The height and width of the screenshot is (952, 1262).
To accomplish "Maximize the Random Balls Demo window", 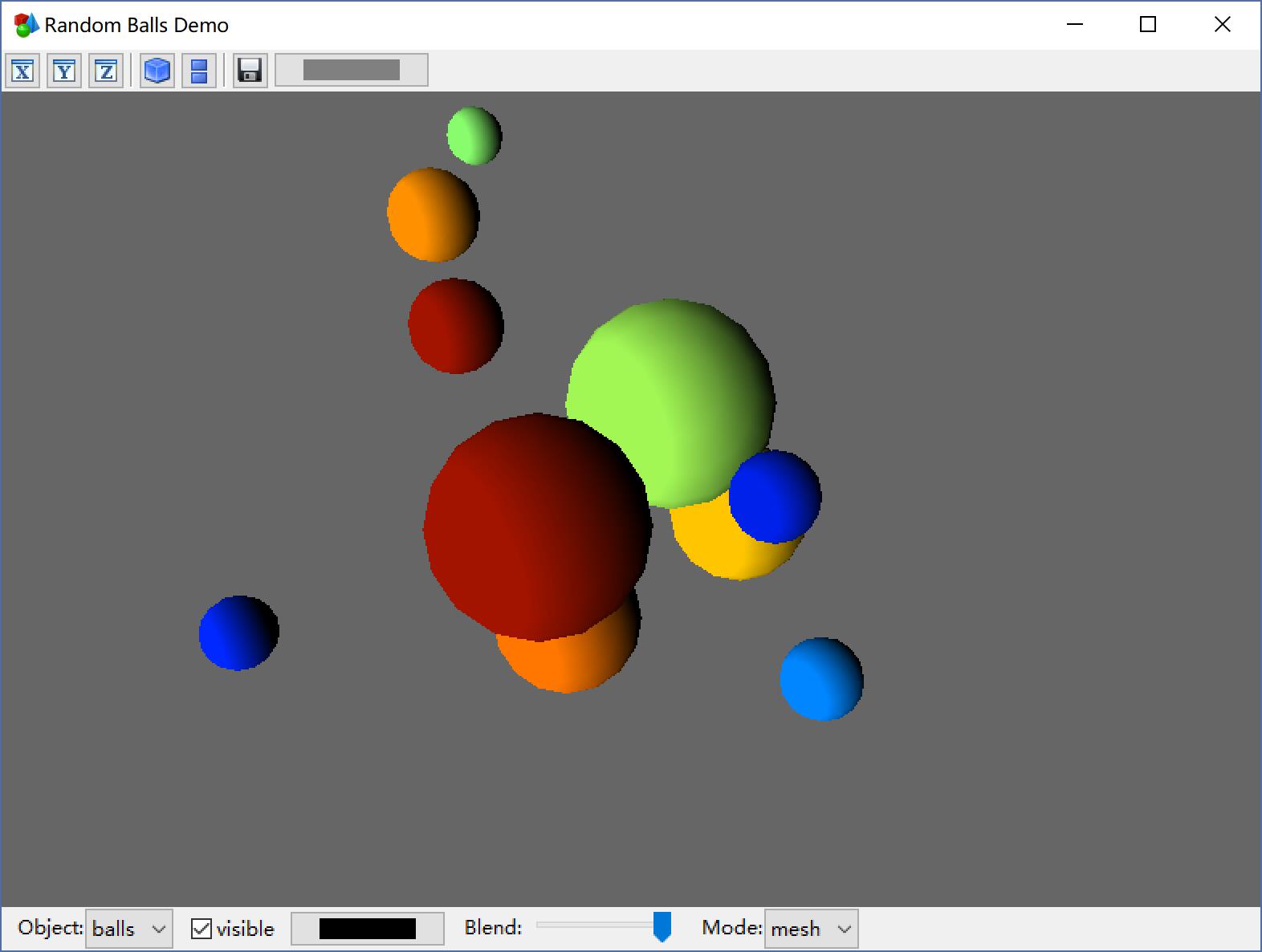I will coord(1148,25).
